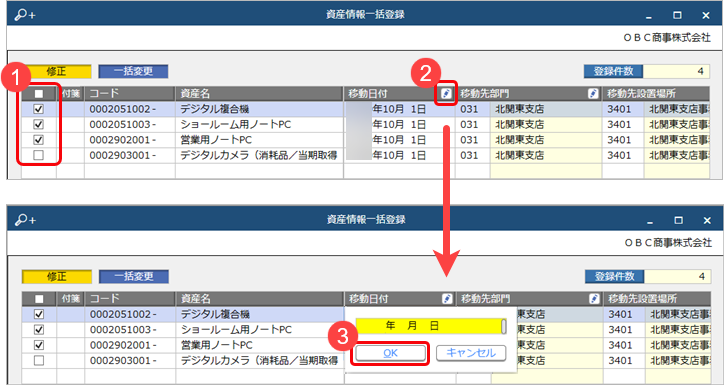This screenshot has height=385, width=724.
Task: Select code 0002051003 cell in upper window
Action: [130, 125]
